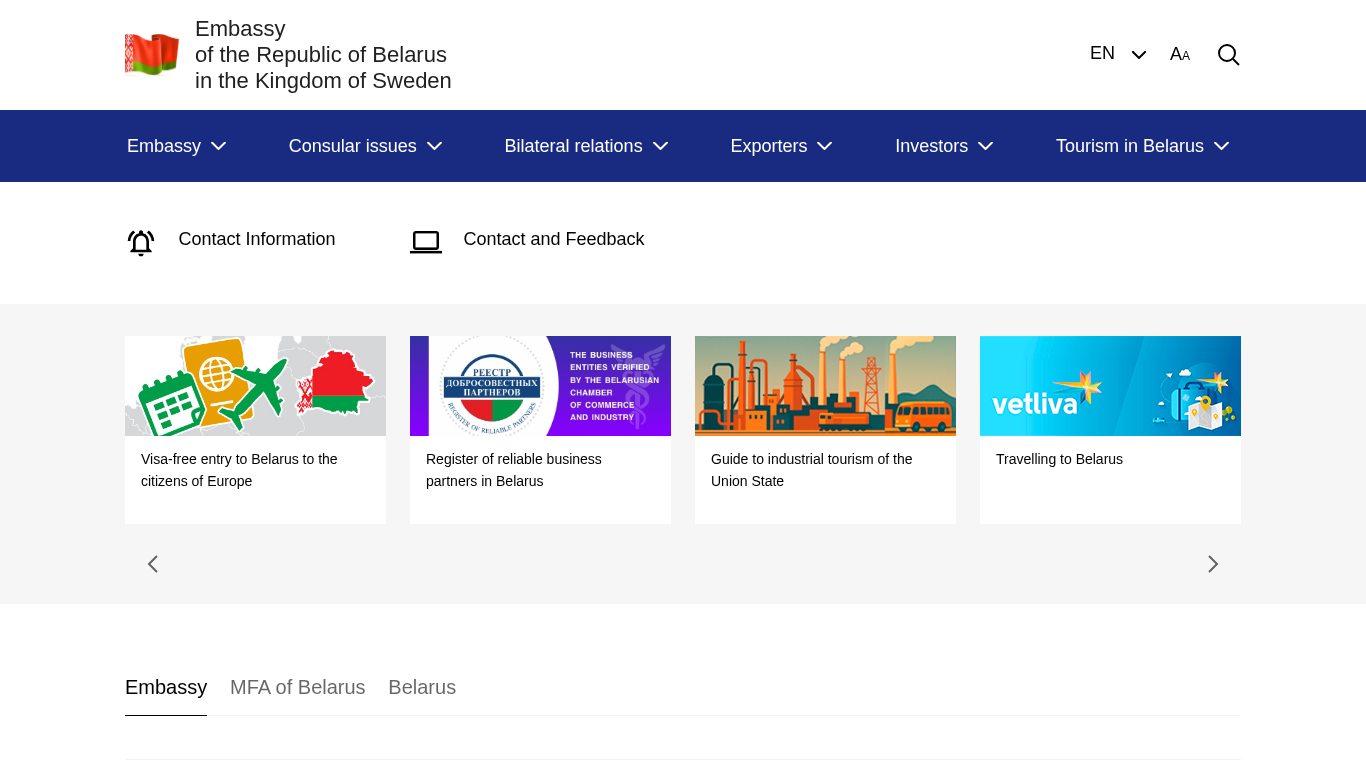
Task: Open the Visa-free entry to Belarus link
Action: point(239,470)
